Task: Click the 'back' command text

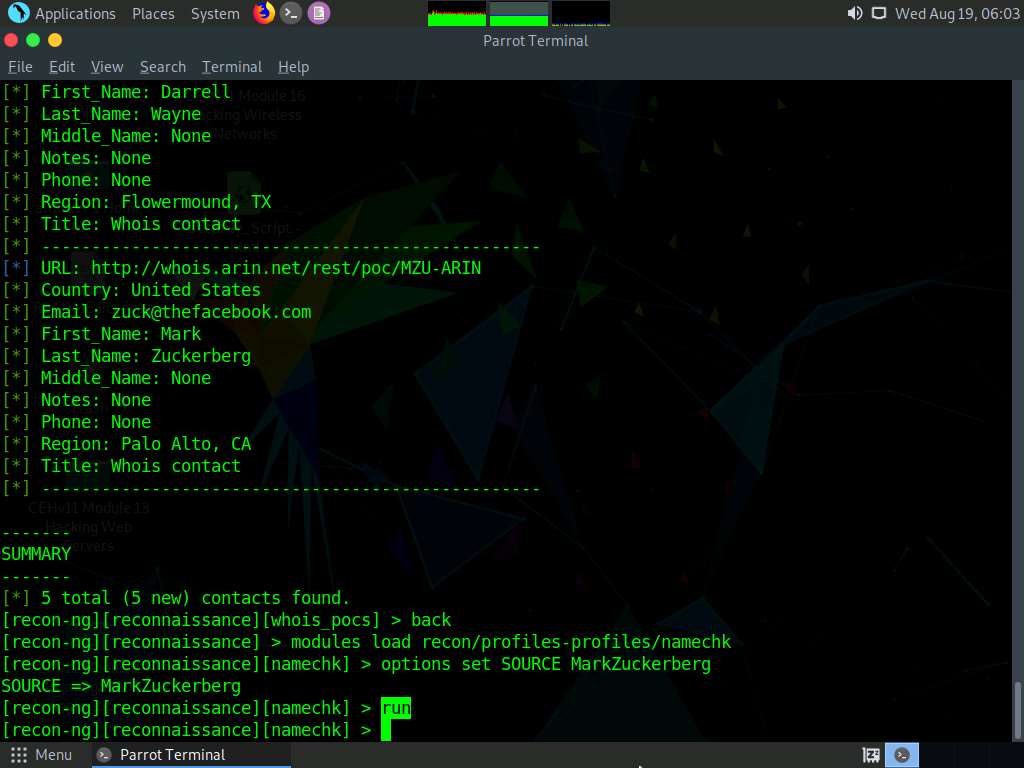Action: tap(431, 620)
